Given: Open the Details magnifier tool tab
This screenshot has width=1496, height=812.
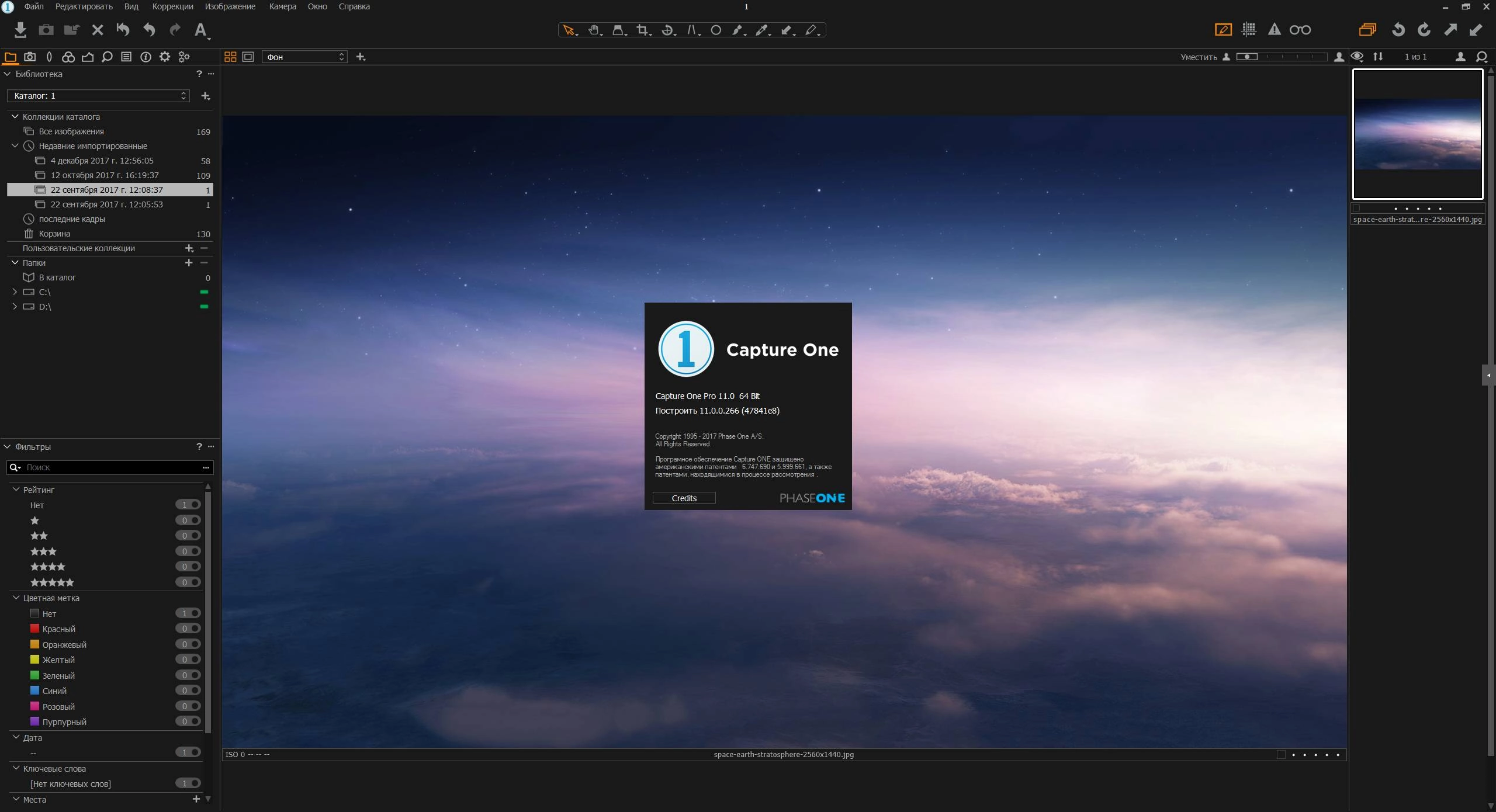Looking at the screenshot, I should [x=107, y=57].
